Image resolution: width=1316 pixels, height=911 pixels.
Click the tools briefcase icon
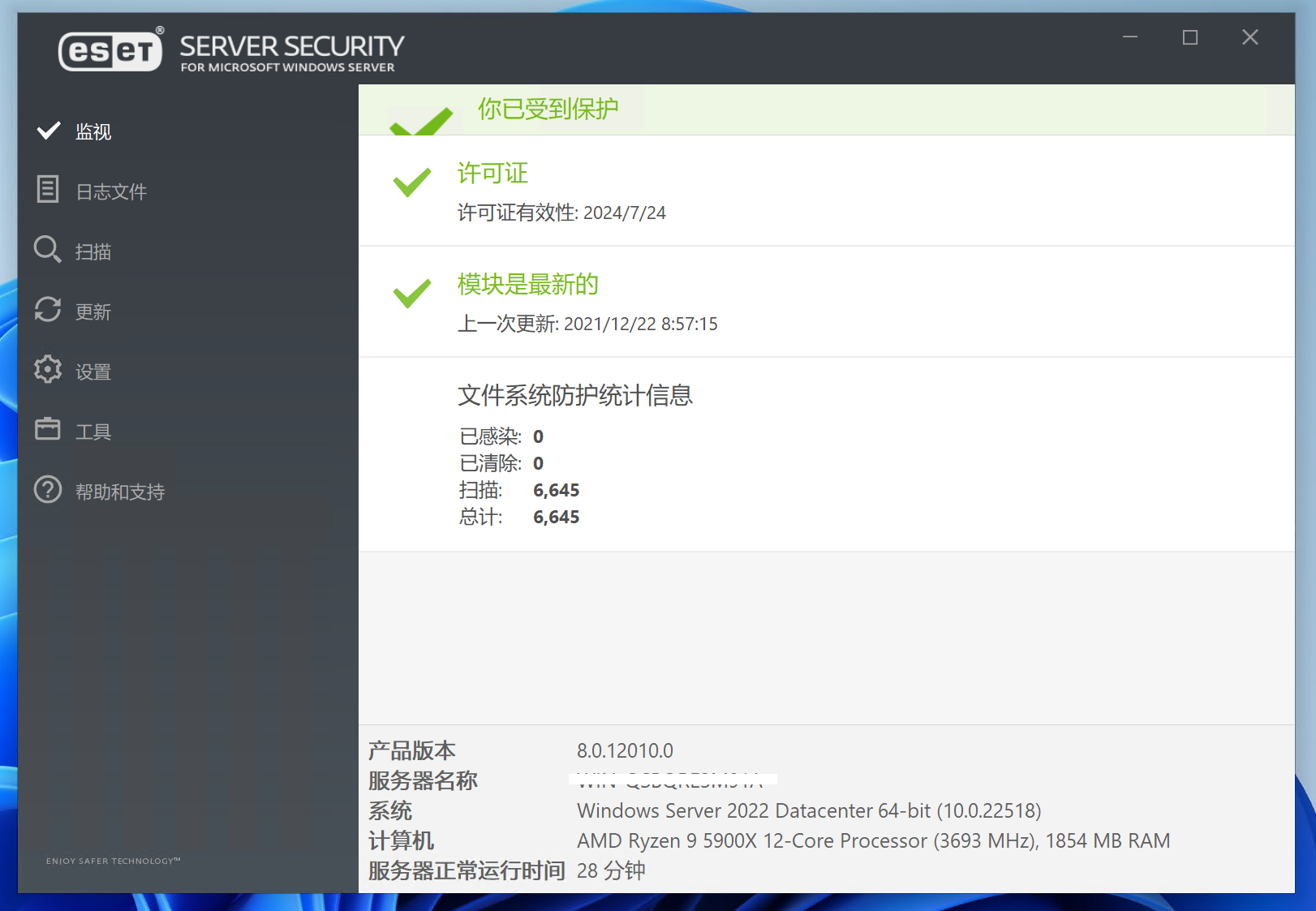[48, 429]
